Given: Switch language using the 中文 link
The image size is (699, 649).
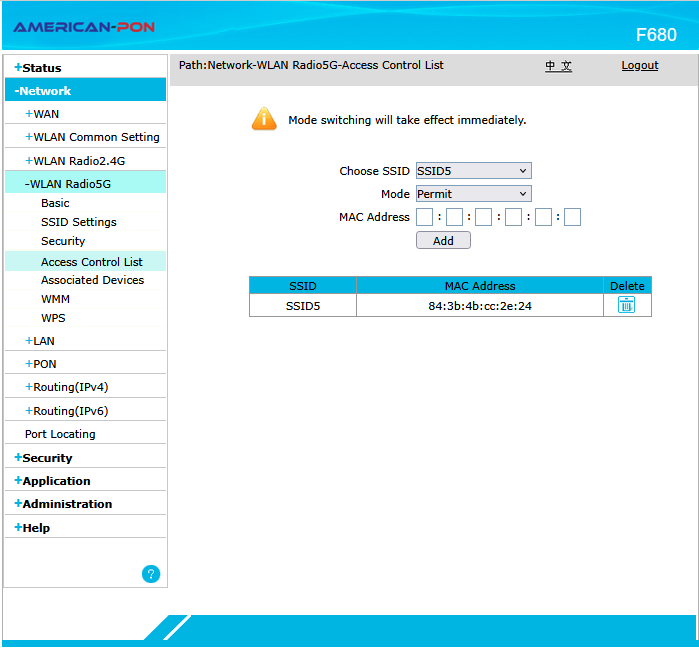Looking at the screenshot, I should tap(558, 65).
